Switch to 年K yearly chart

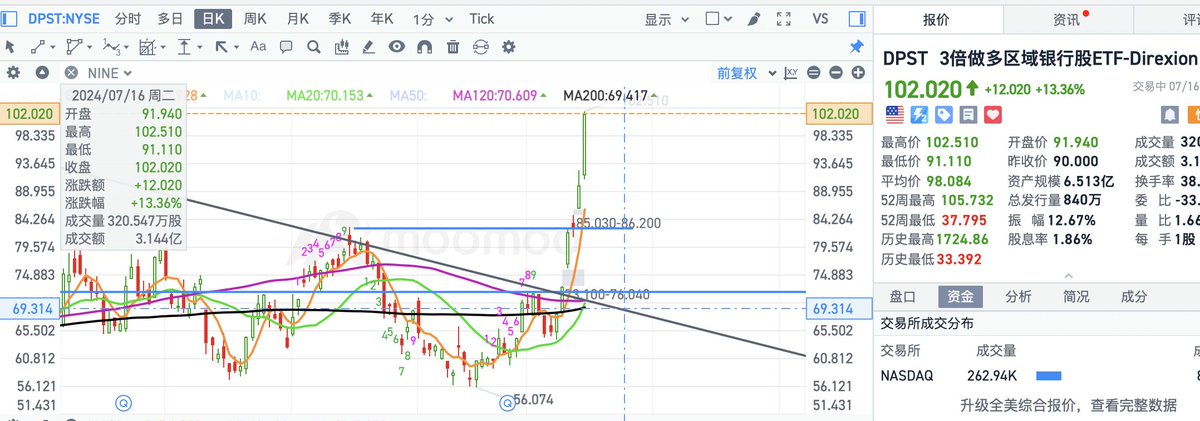click(x=382, y=18)
